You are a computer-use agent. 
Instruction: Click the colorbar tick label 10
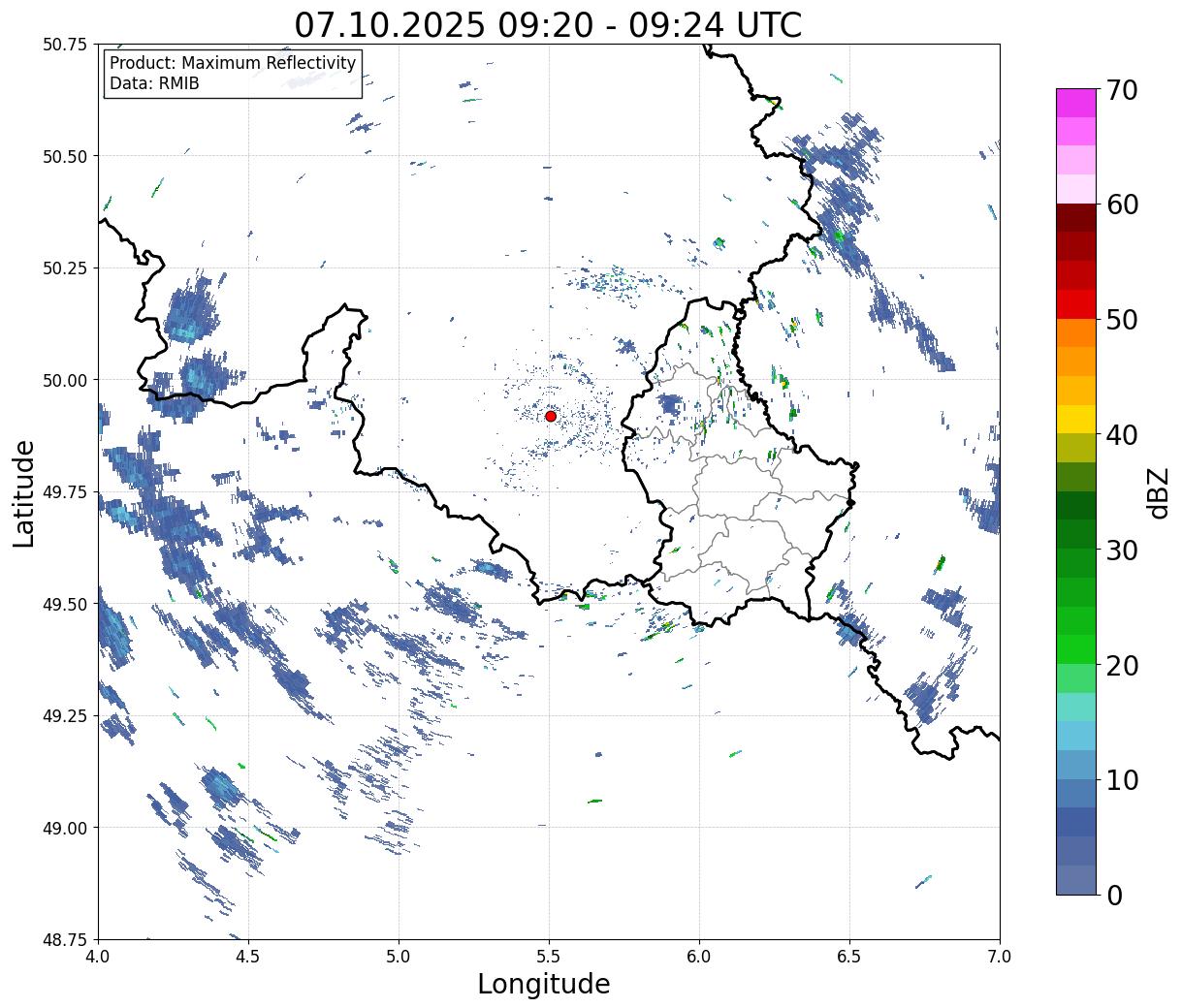coord(1122,779)
